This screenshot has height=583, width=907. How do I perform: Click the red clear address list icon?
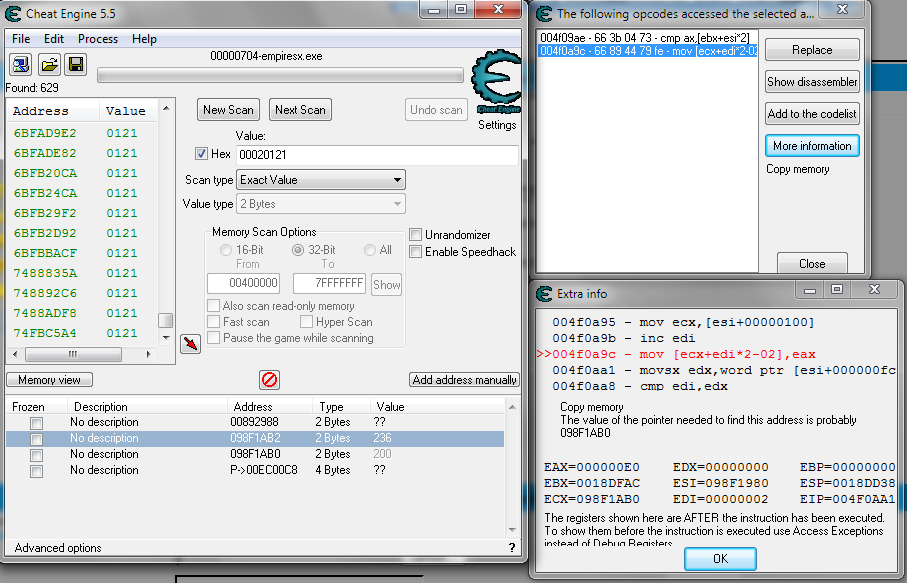(269, 380)
